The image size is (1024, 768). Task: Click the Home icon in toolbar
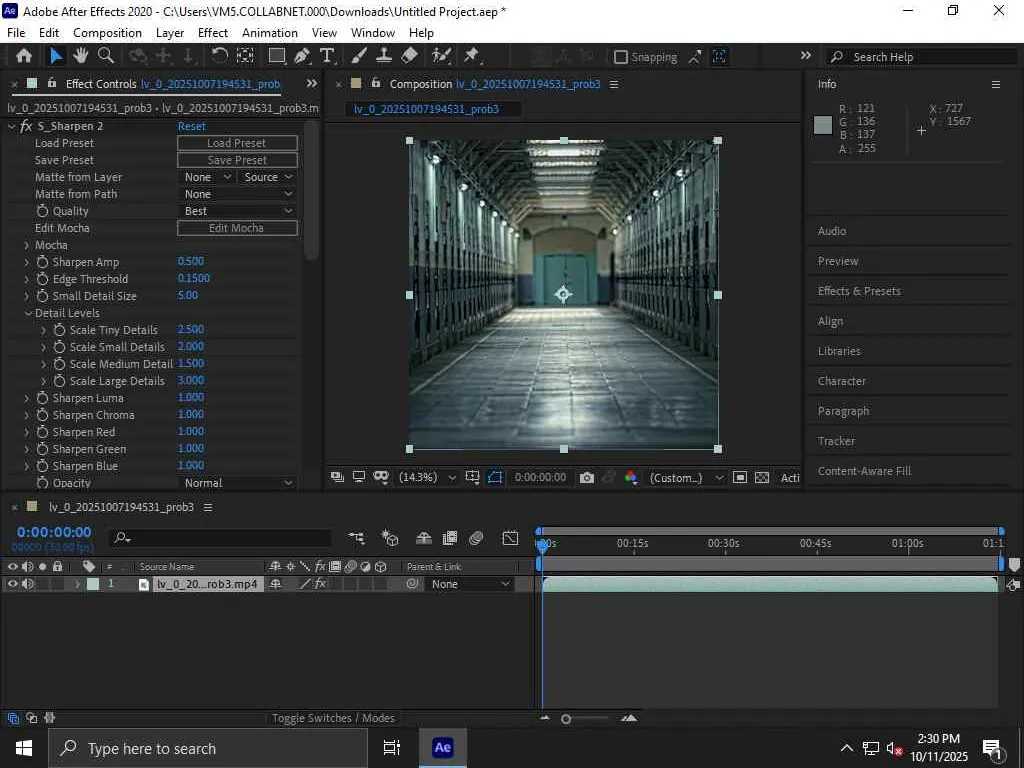pos(24,56)
